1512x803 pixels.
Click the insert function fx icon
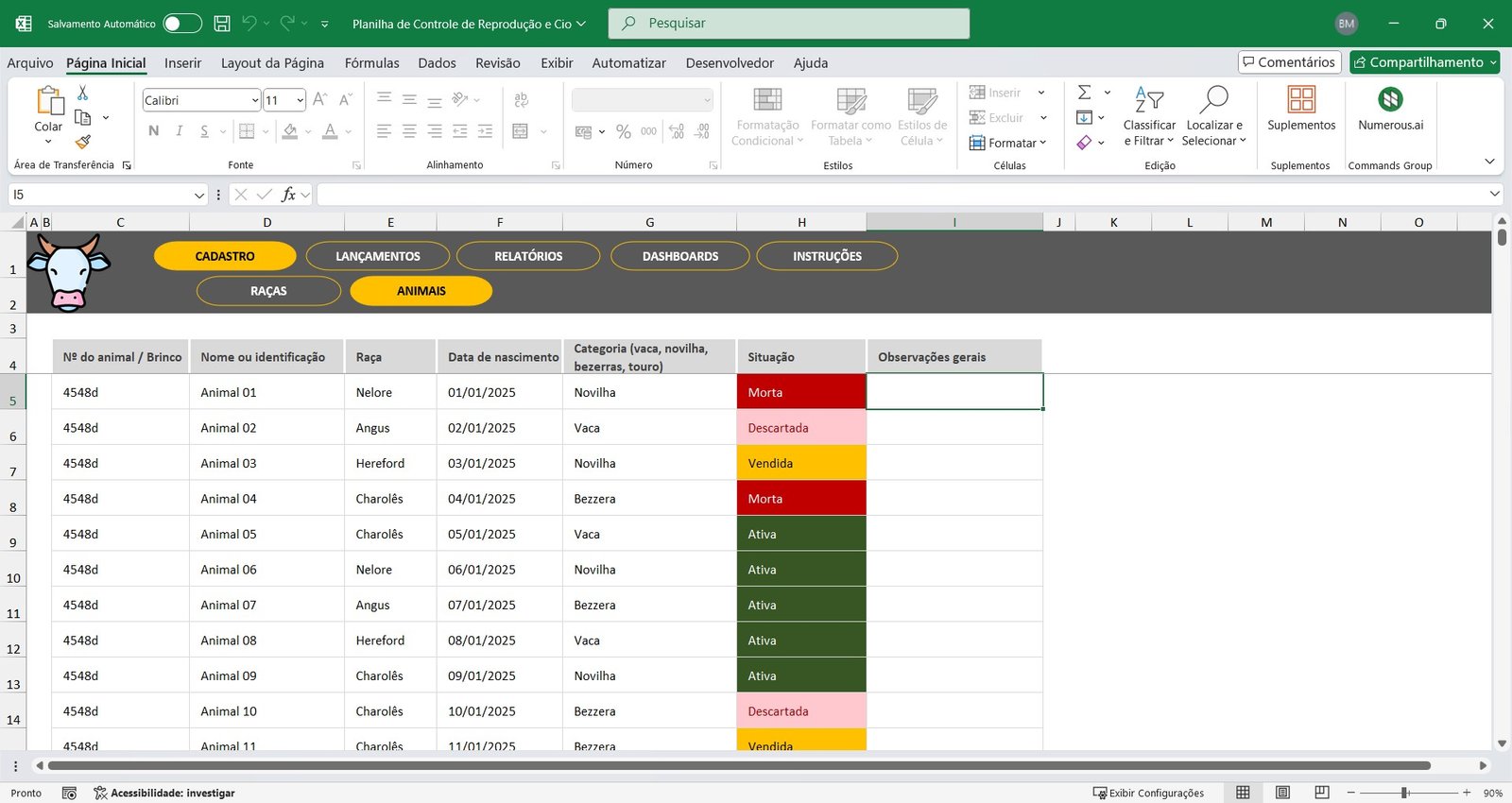pyautogui.click(x=288, y=195)
